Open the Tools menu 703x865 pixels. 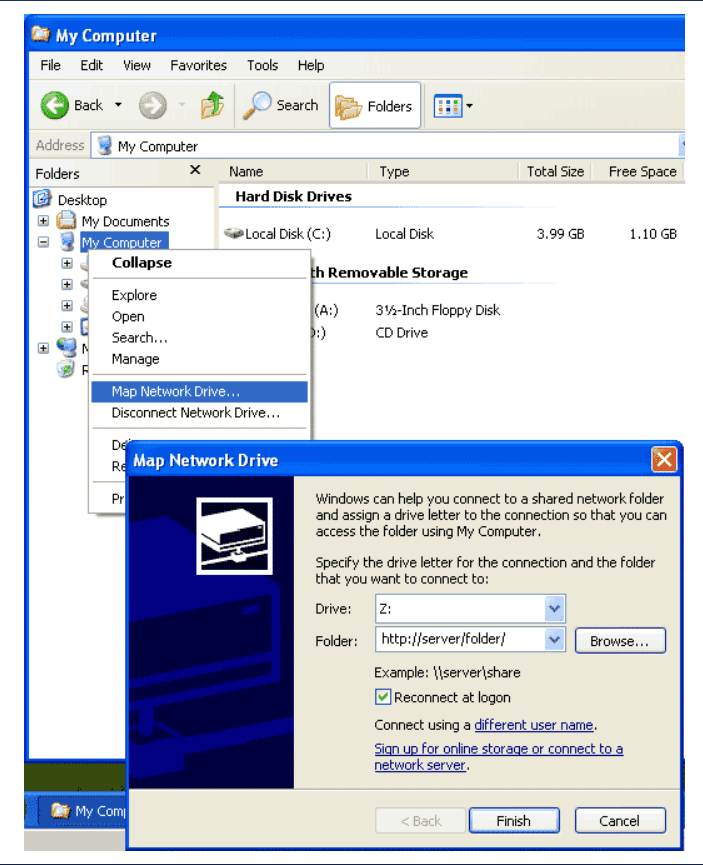pos(262,65)
